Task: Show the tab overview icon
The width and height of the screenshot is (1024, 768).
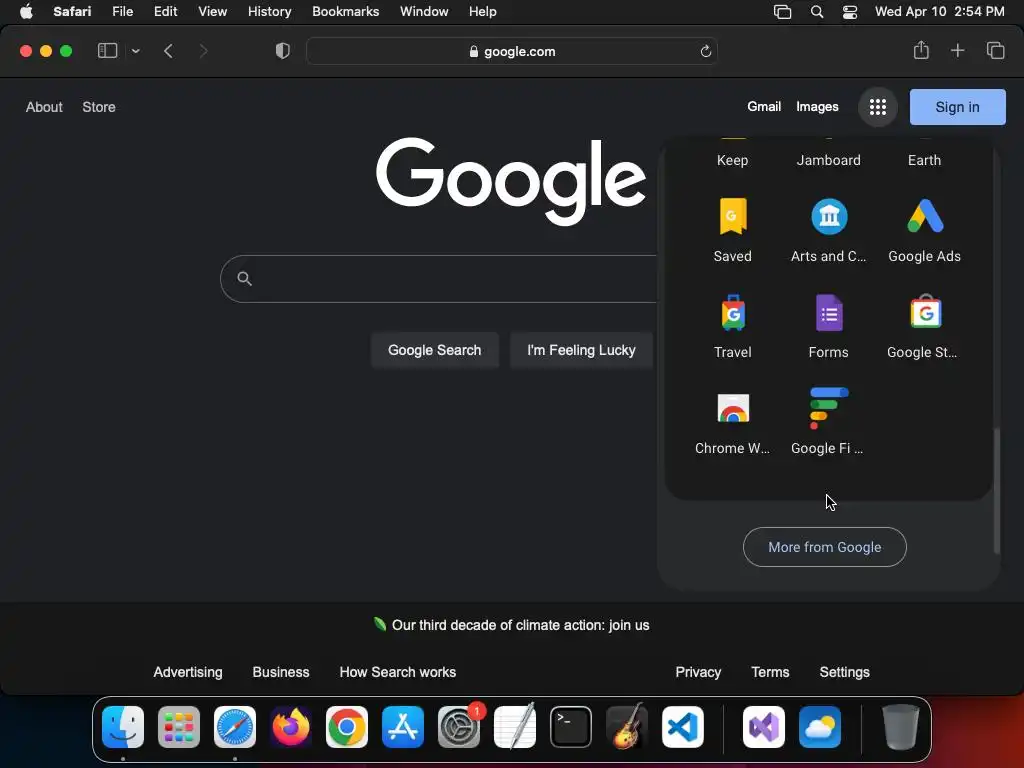Action: (995, 50)
